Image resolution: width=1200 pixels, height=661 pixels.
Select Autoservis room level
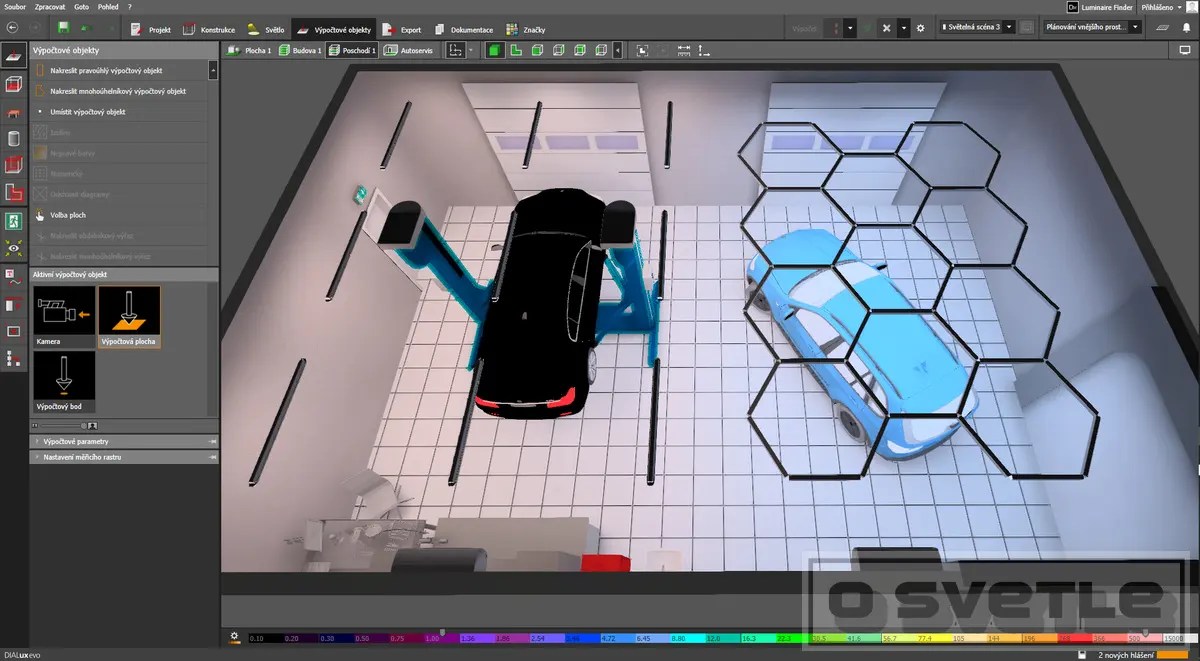(409, 50)
